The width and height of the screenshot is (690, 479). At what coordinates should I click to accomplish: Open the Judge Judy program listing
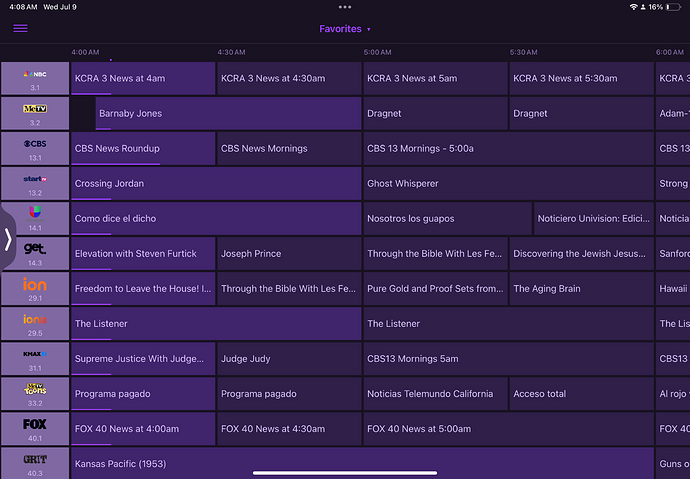288,359
